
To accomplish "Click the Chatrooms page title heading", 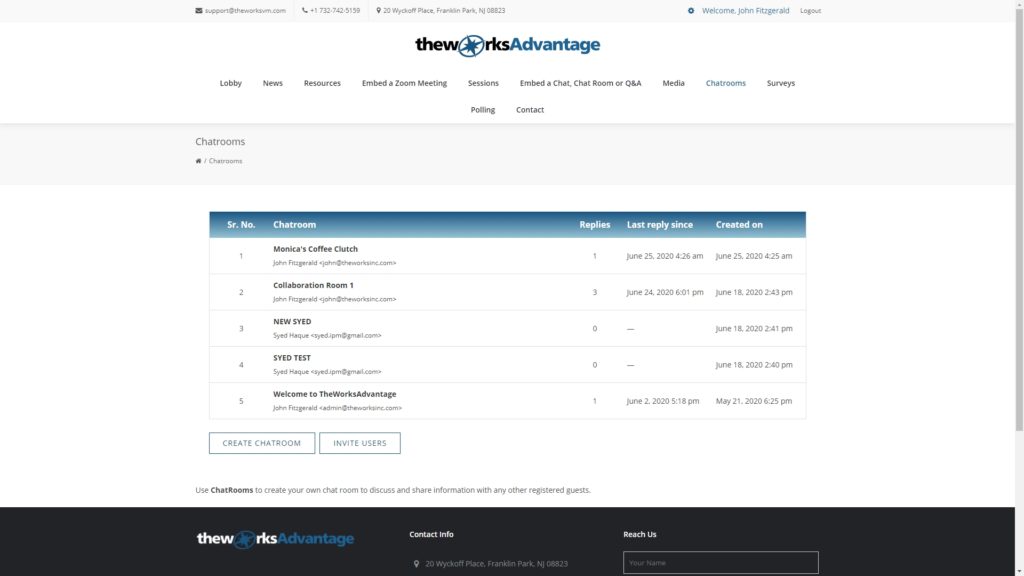I will pyautogui.click(x=220, y=142).
